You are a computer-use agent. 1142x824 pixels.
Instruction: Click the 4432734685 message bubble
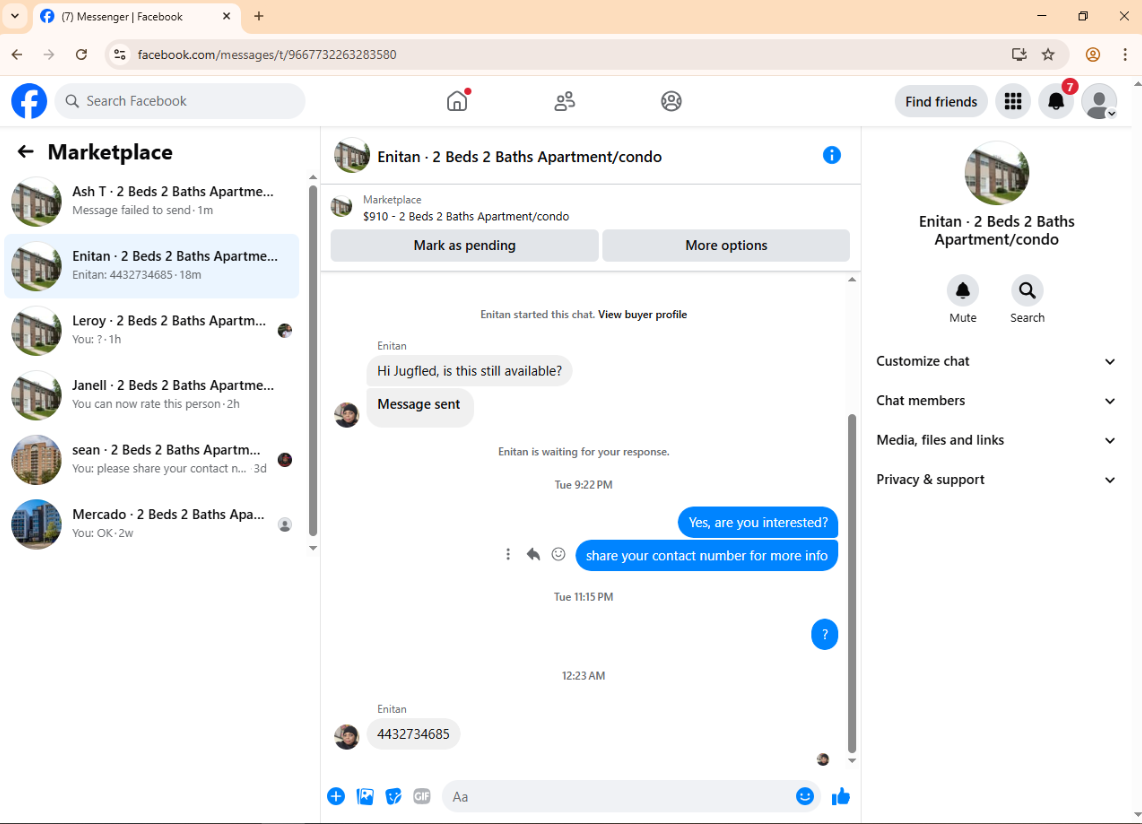(413, 734)
